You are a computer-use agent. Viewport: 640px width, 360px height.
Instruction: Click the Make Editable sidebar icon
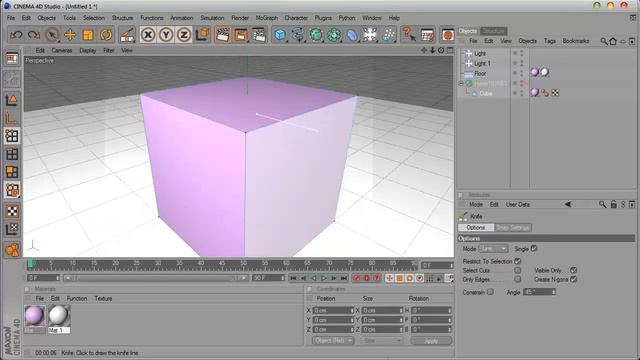pyautogui.click(x=12, y=58)
